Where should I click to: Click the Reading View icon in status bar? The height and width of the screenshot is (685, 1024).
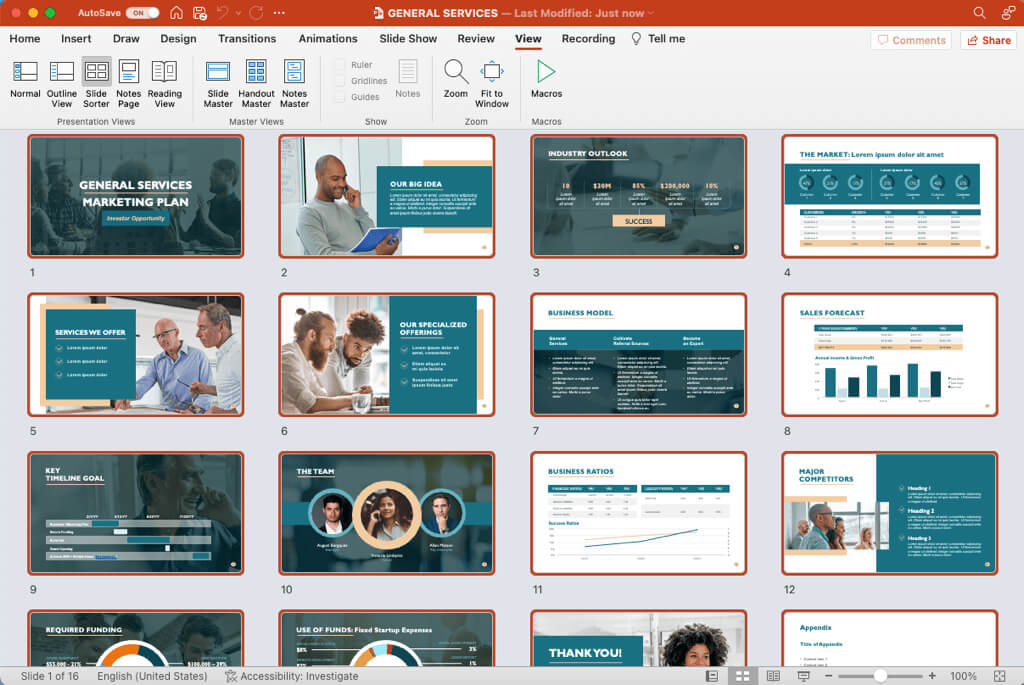pos(773,676)
